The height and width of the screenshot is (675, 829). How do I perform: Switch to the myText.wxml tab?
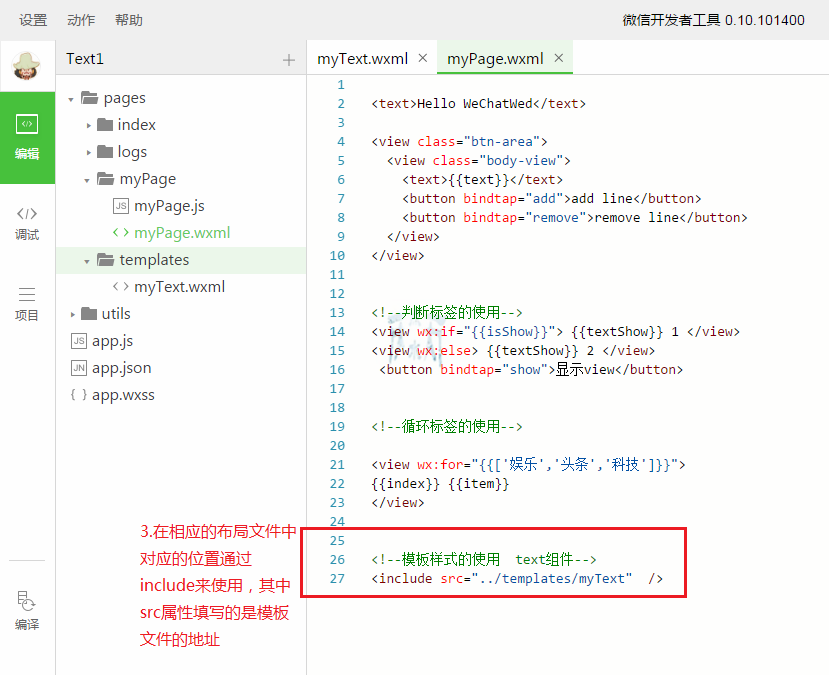tap(362, 58)
